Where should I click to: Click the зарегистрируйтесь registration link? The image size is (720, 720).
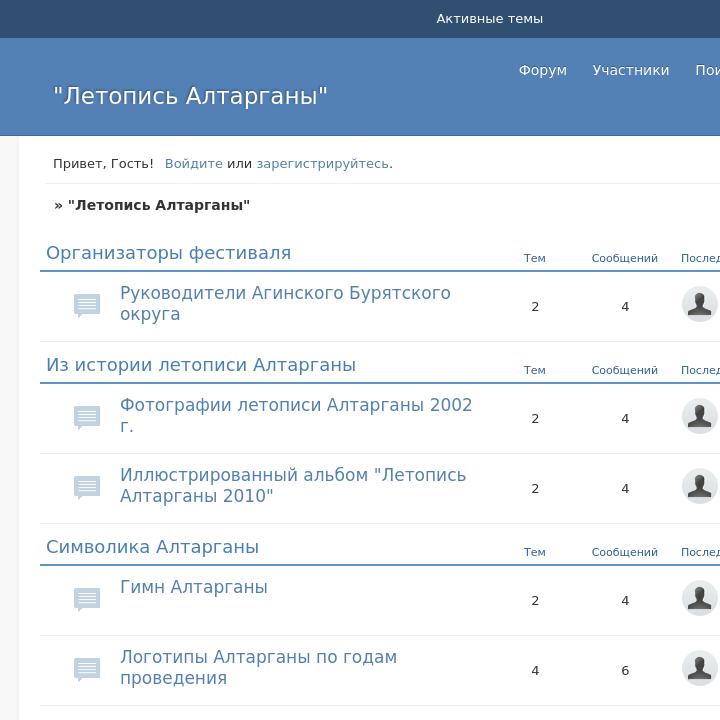click(323, 163)
